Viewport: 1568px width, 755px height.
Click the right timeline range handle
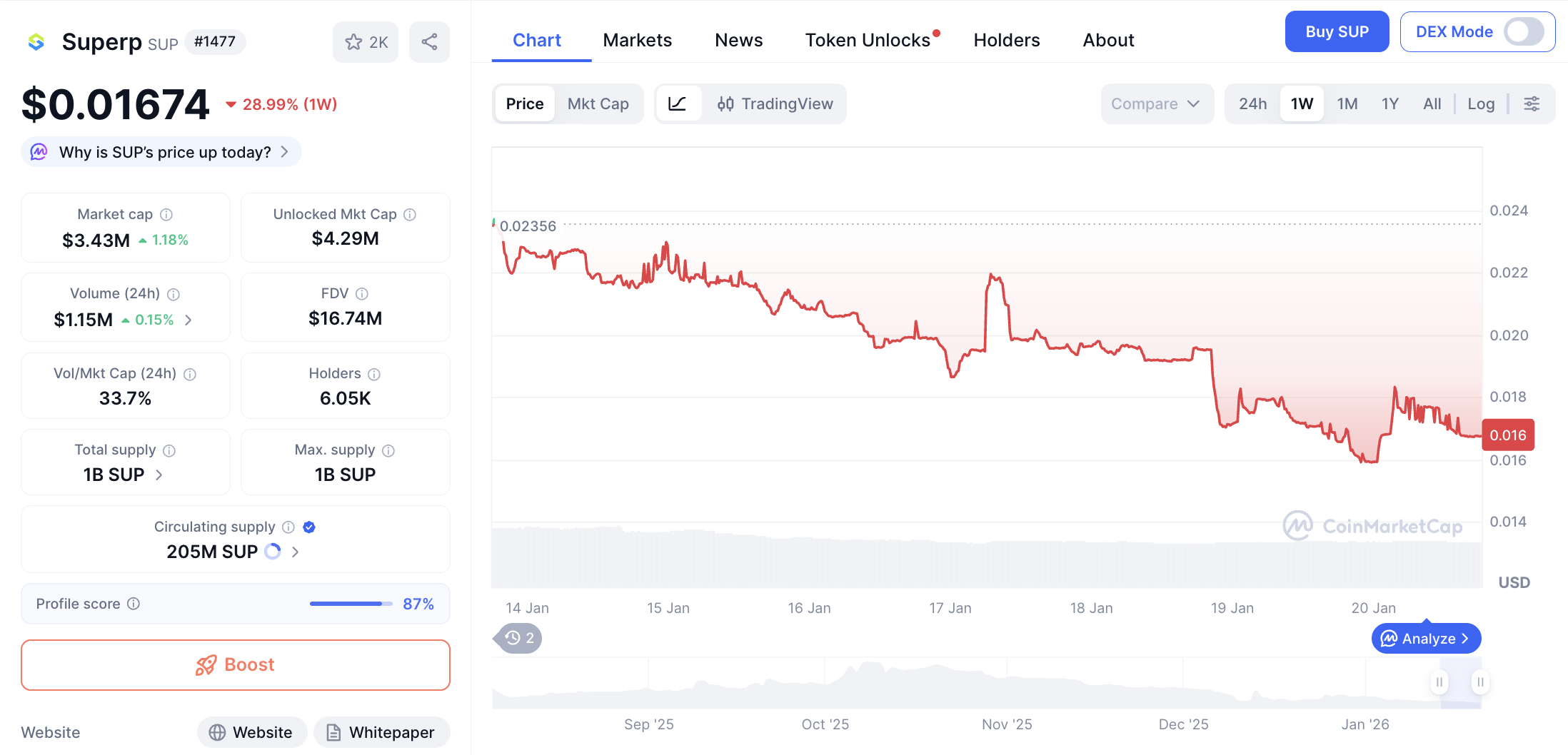1480,682
